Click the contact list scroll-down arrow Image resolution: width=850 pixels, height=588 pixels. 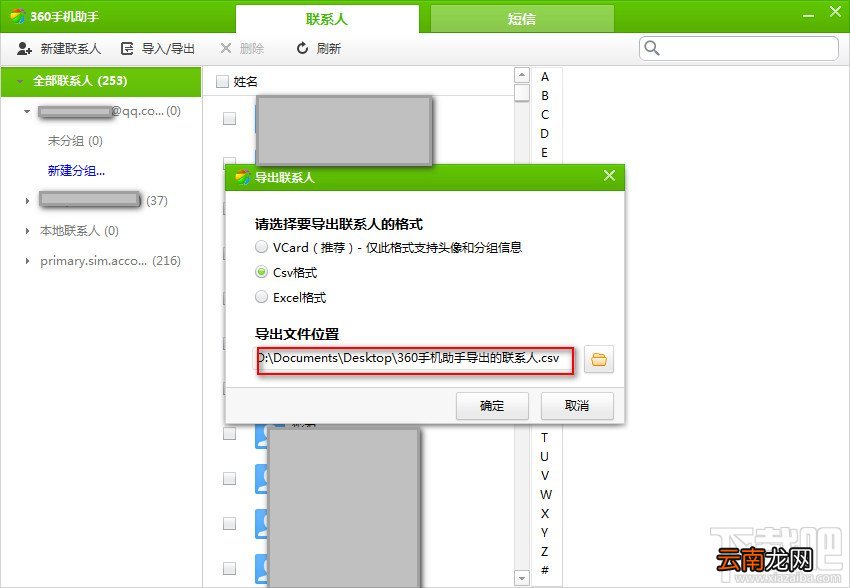[521, 578]
